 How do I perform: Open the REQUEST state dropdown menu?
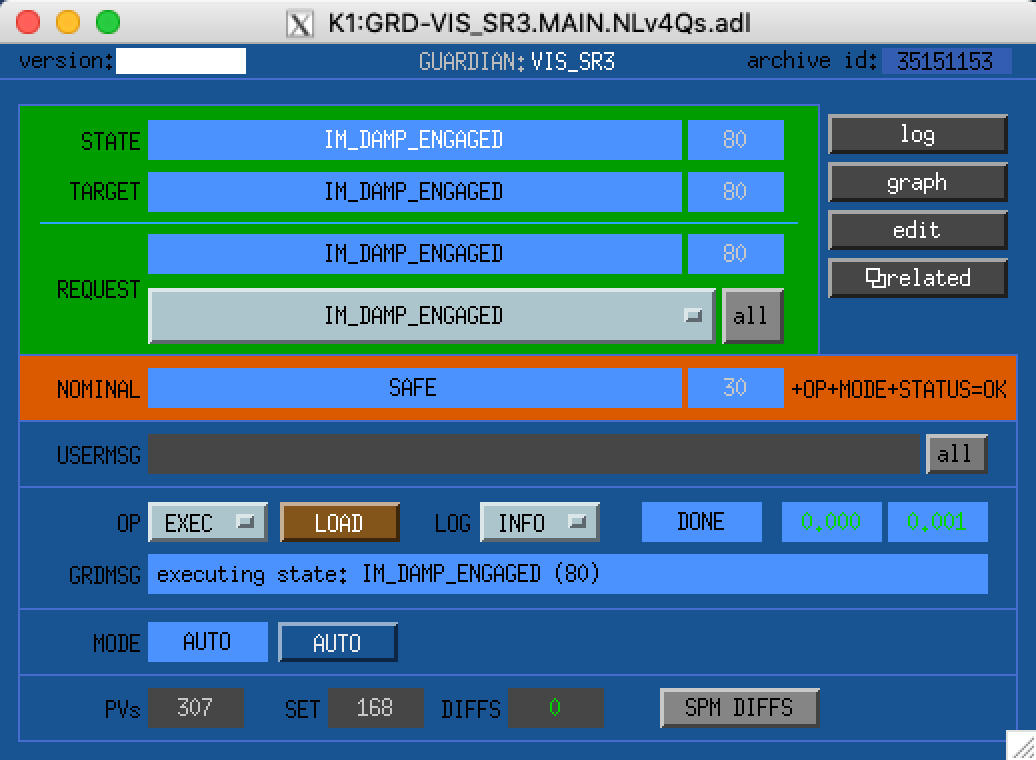click(431, 316)
